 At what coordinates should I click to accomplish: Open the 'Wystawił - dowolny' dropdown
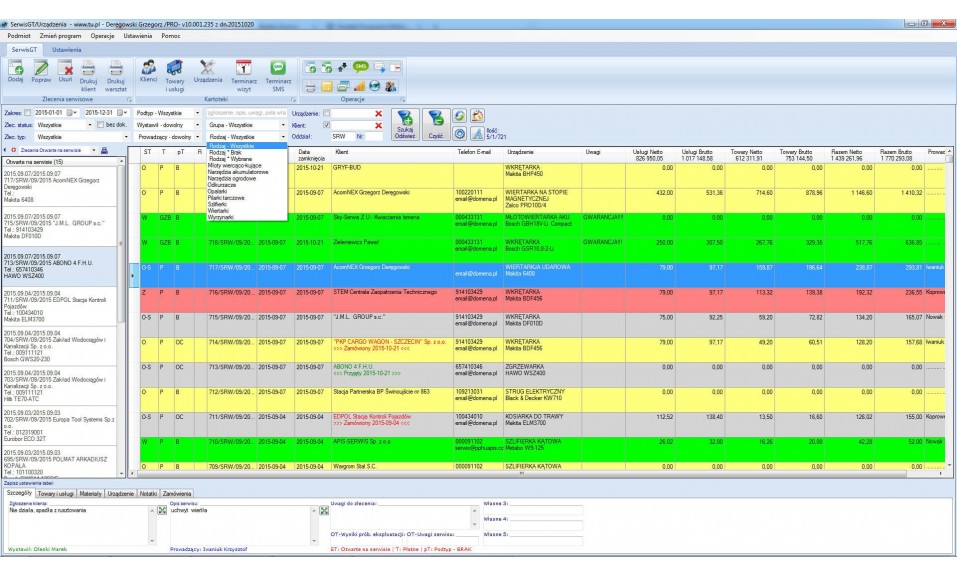click(197, 125)
